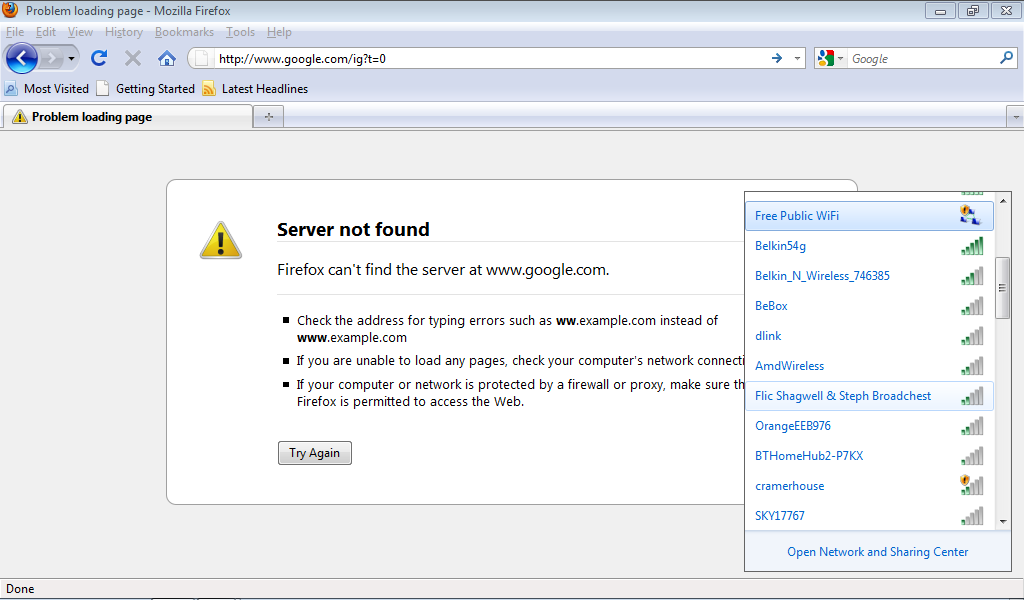Open the History menu

123,32
